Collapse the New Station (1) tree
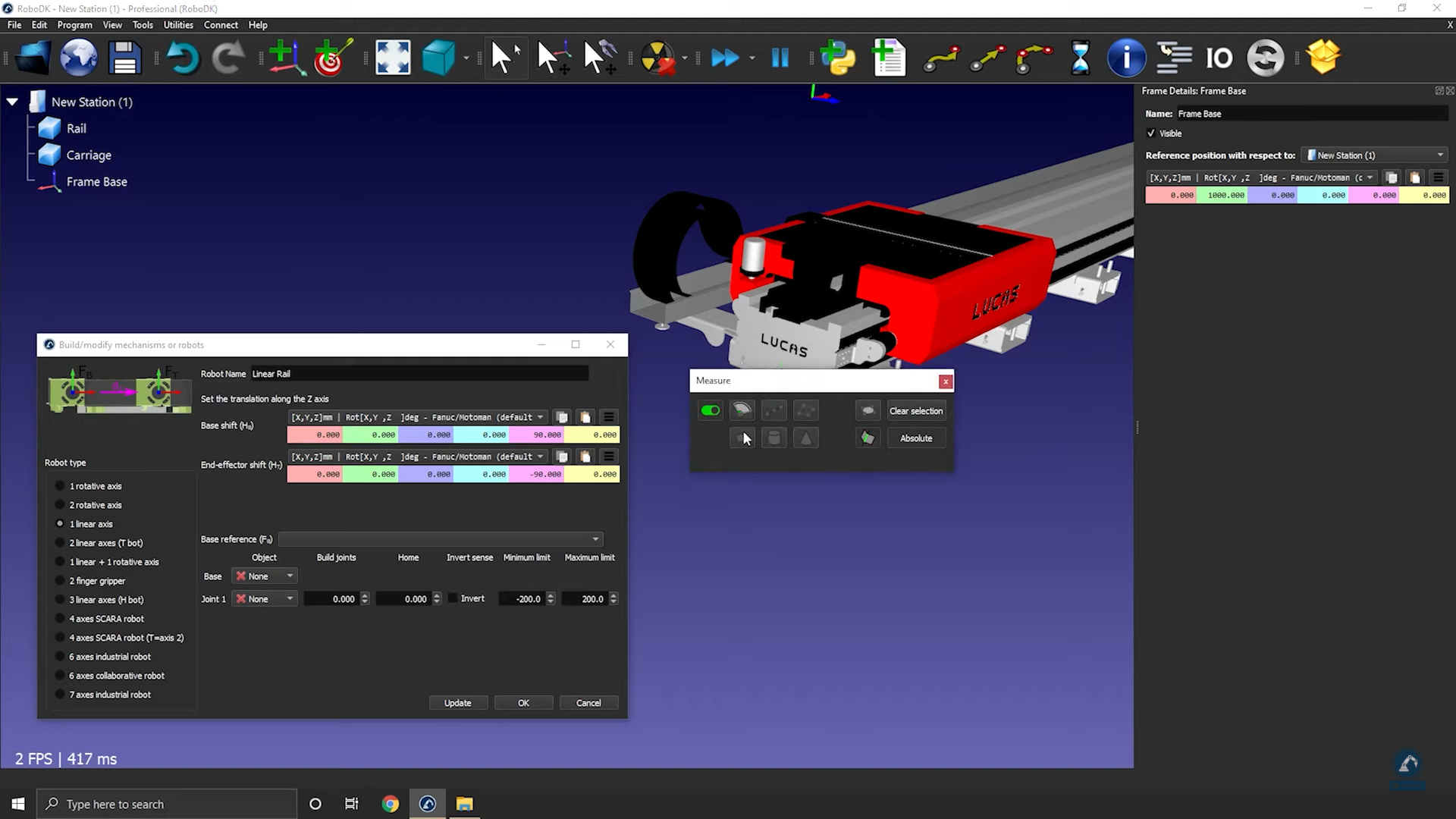The width and height of the screenshot is (1456, 819). [x=13, y=102]
